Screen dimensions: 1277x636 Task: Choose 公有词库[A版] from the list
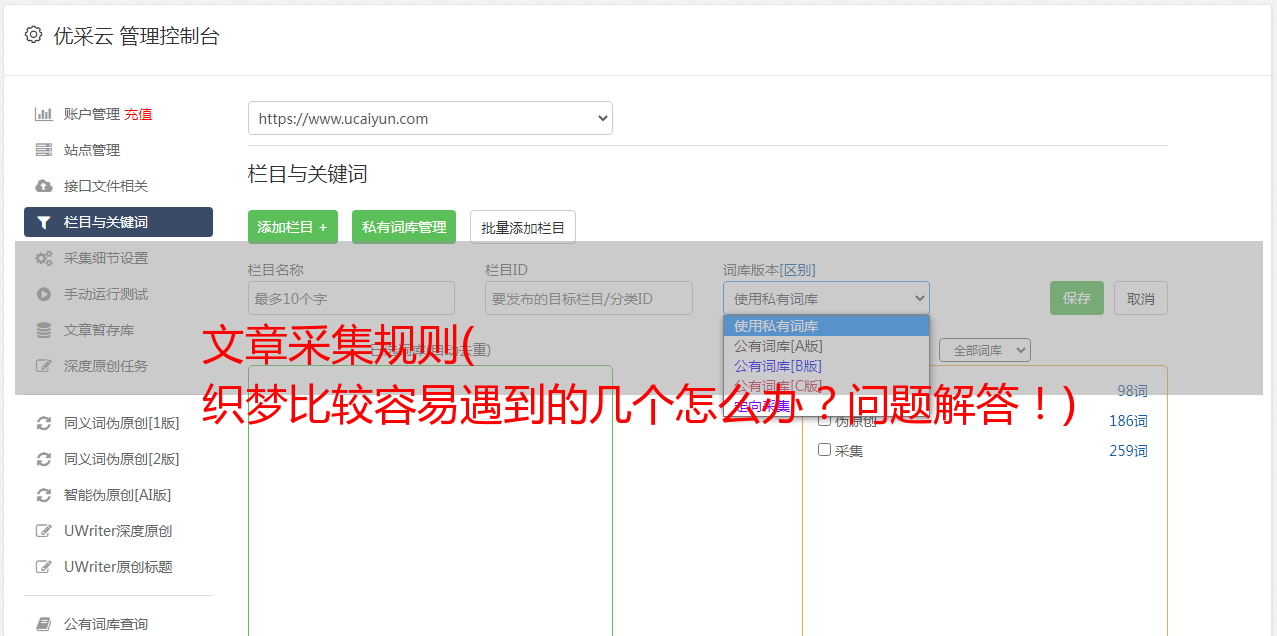click(778, 346)
